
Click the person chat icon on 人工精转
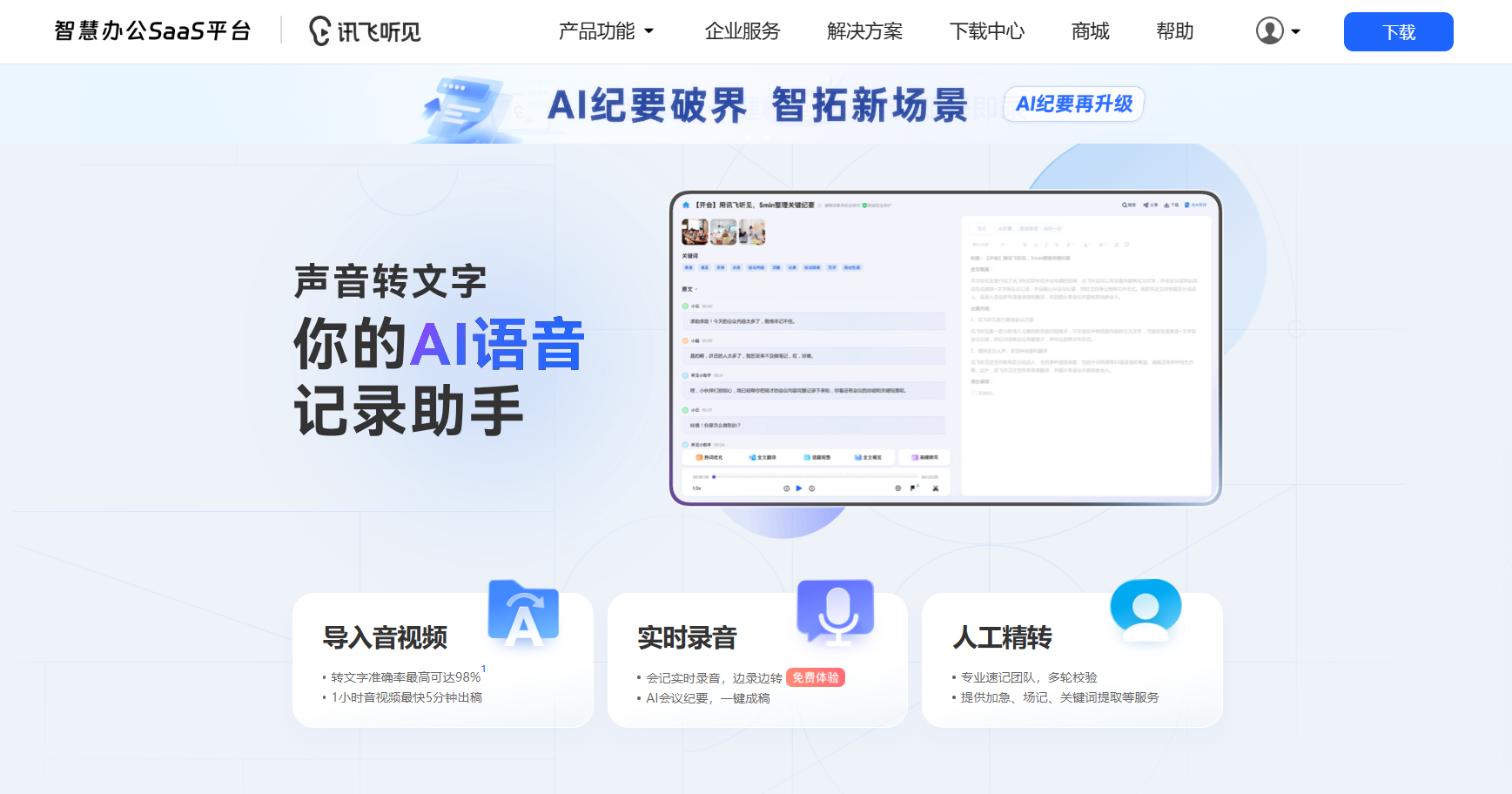tap(1146, 610)
